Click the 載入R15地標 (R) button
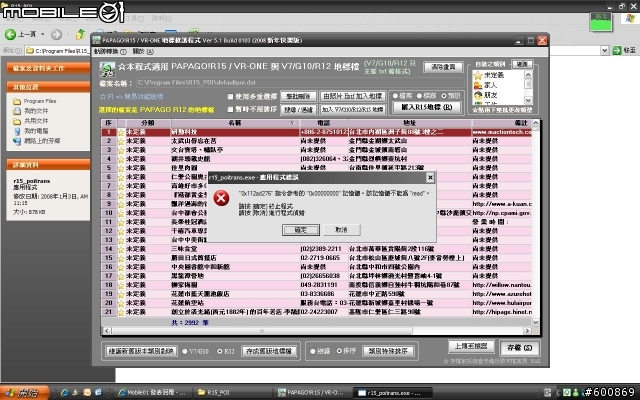The height and width of the screenshot is (400, 640). (x=427, y=107)
